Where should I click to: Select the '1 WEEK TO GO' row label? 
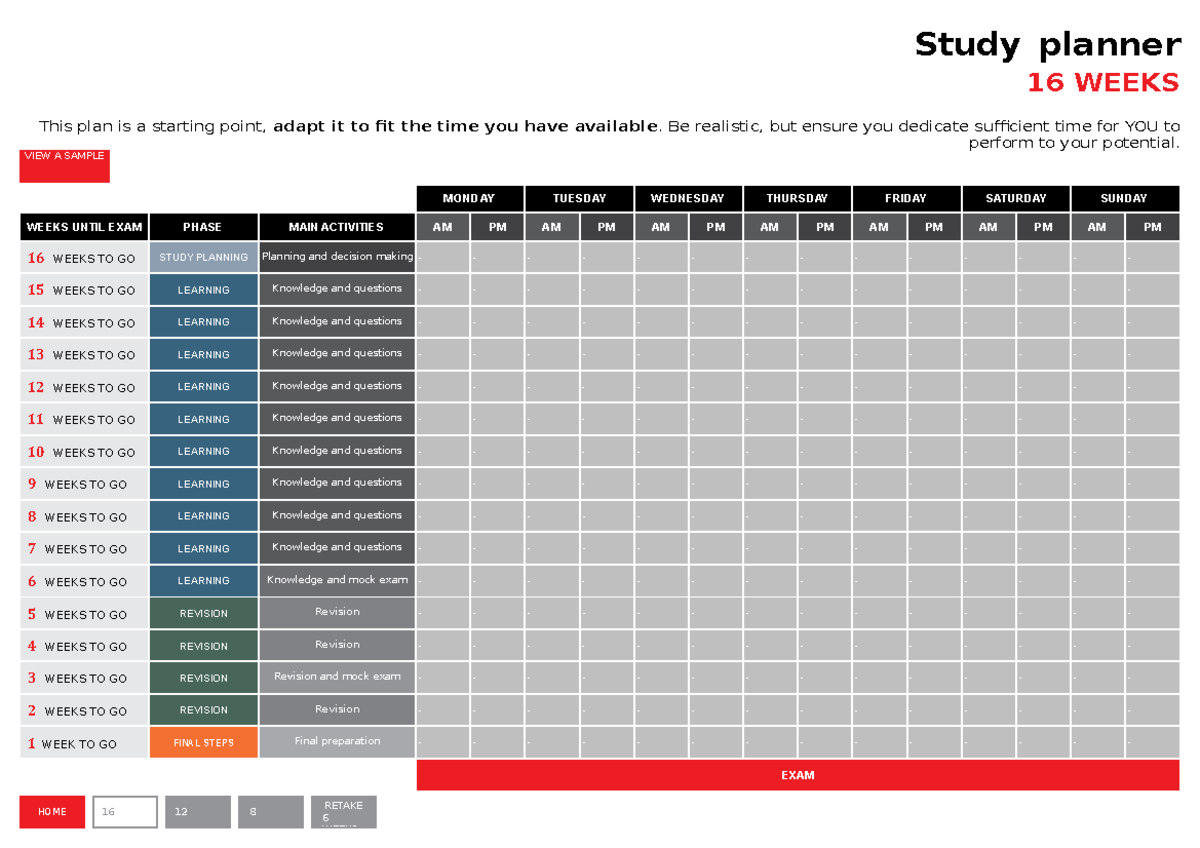[83, 742]
